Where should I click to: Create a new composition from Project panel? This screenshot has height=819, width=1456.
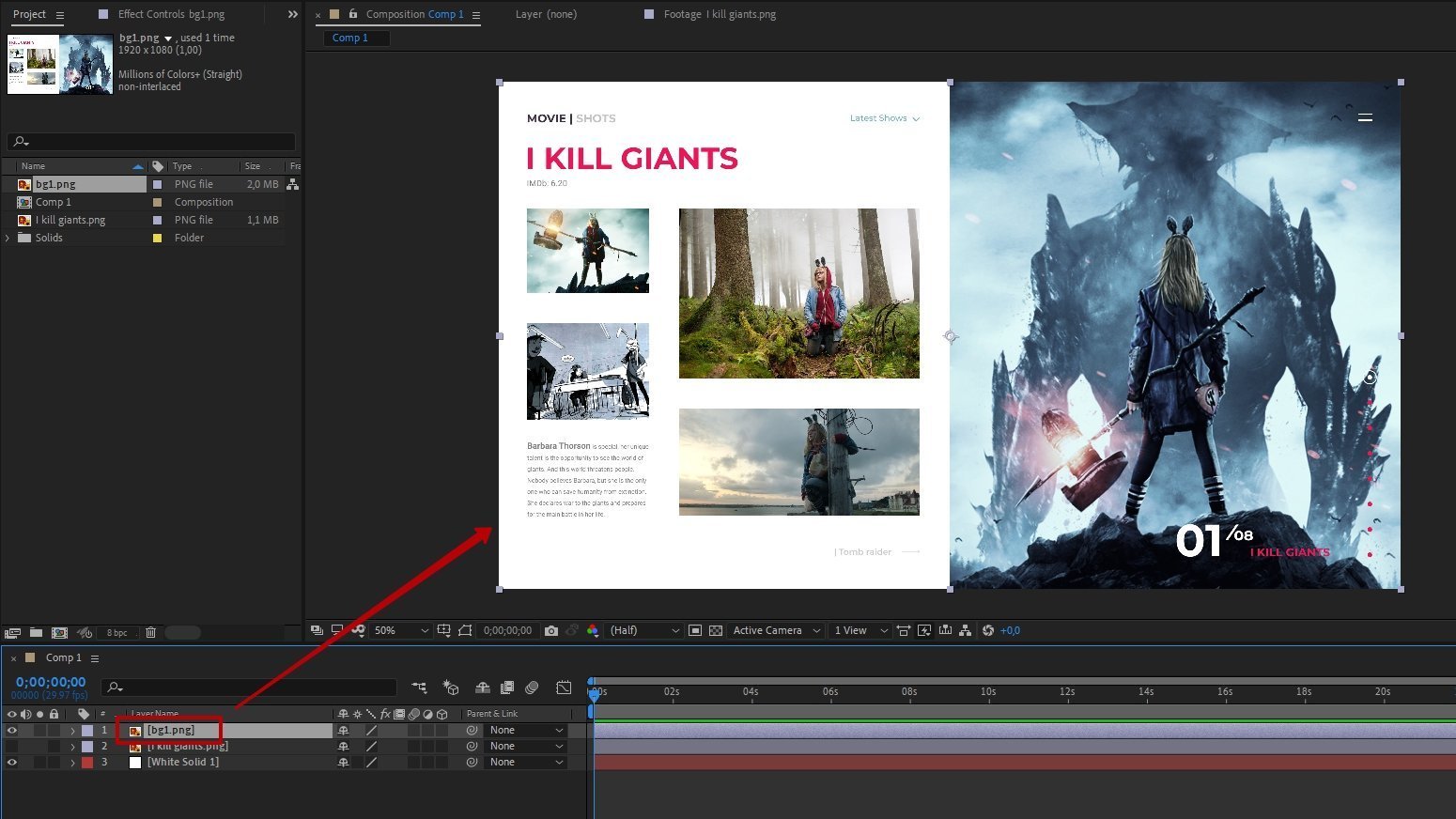click(x=59, y=632)
